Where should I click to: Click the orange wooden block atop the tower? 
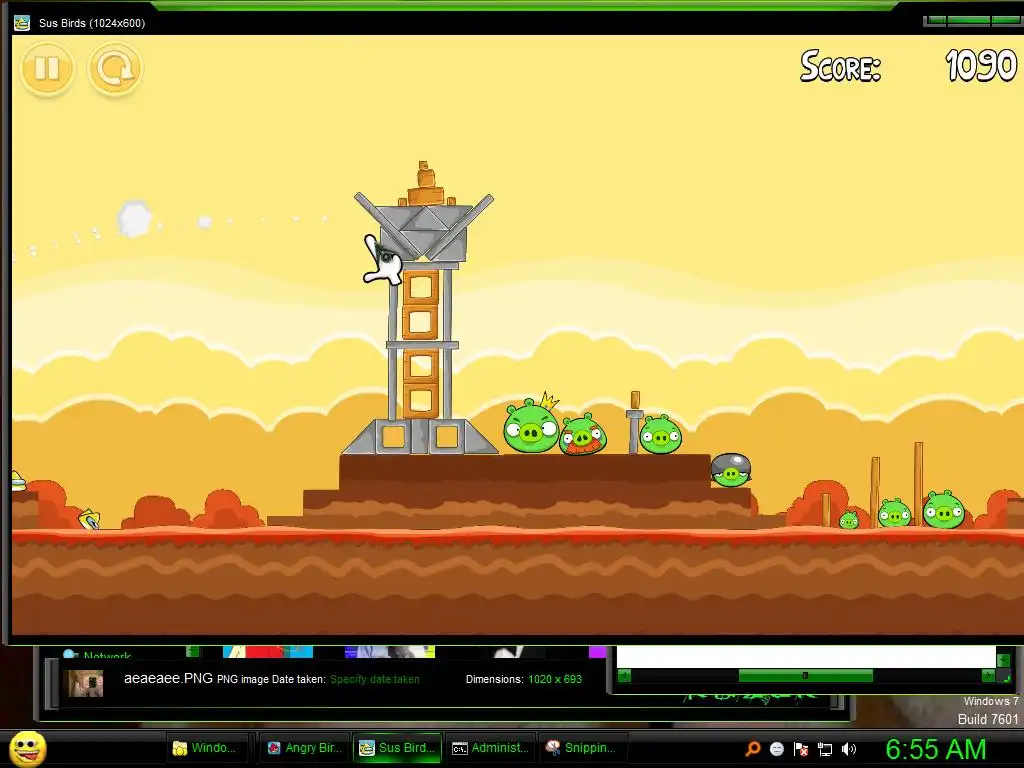[426, 195]
